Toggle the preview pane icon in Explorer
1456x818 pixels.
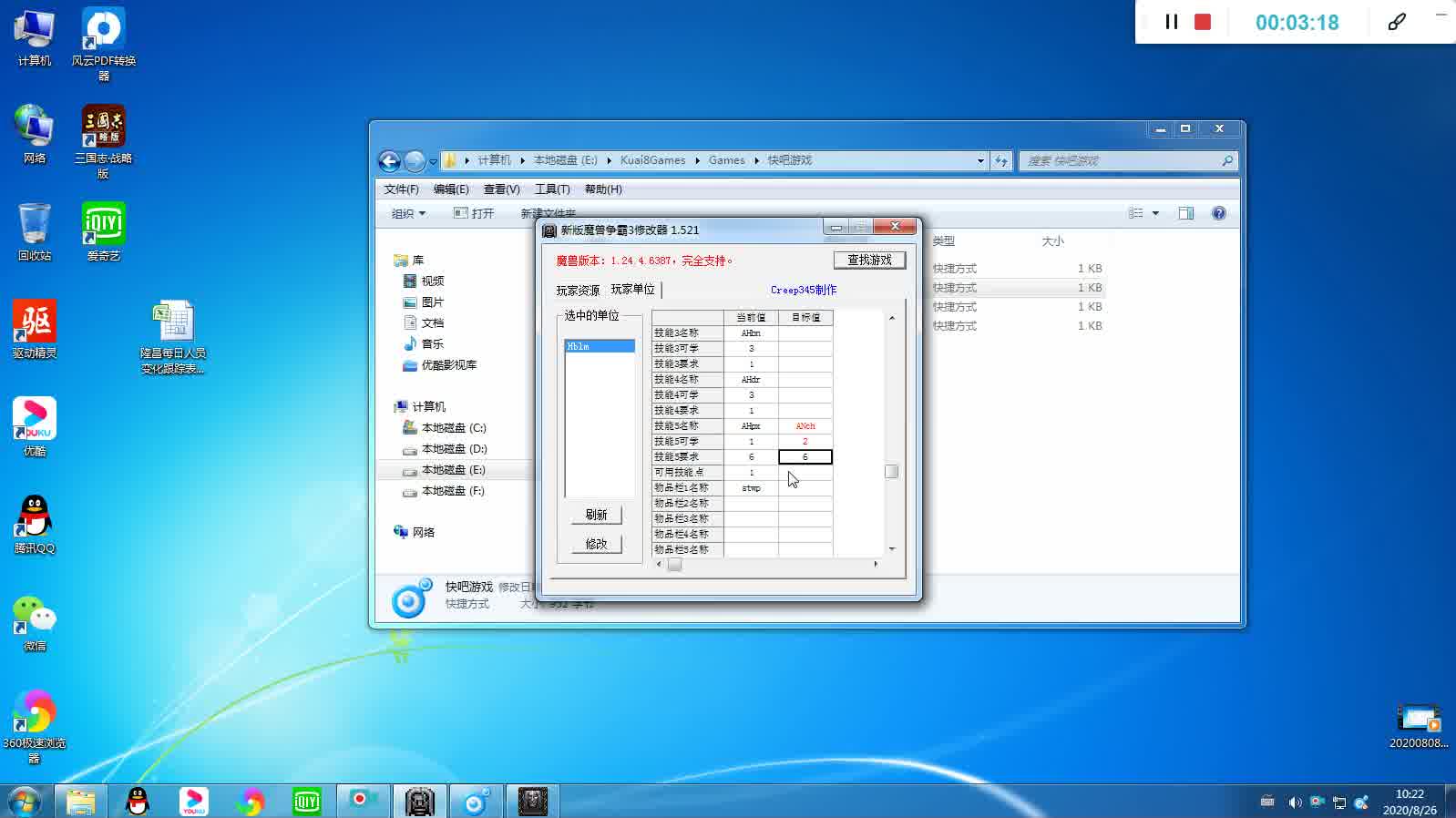[x=1185, y=213]
